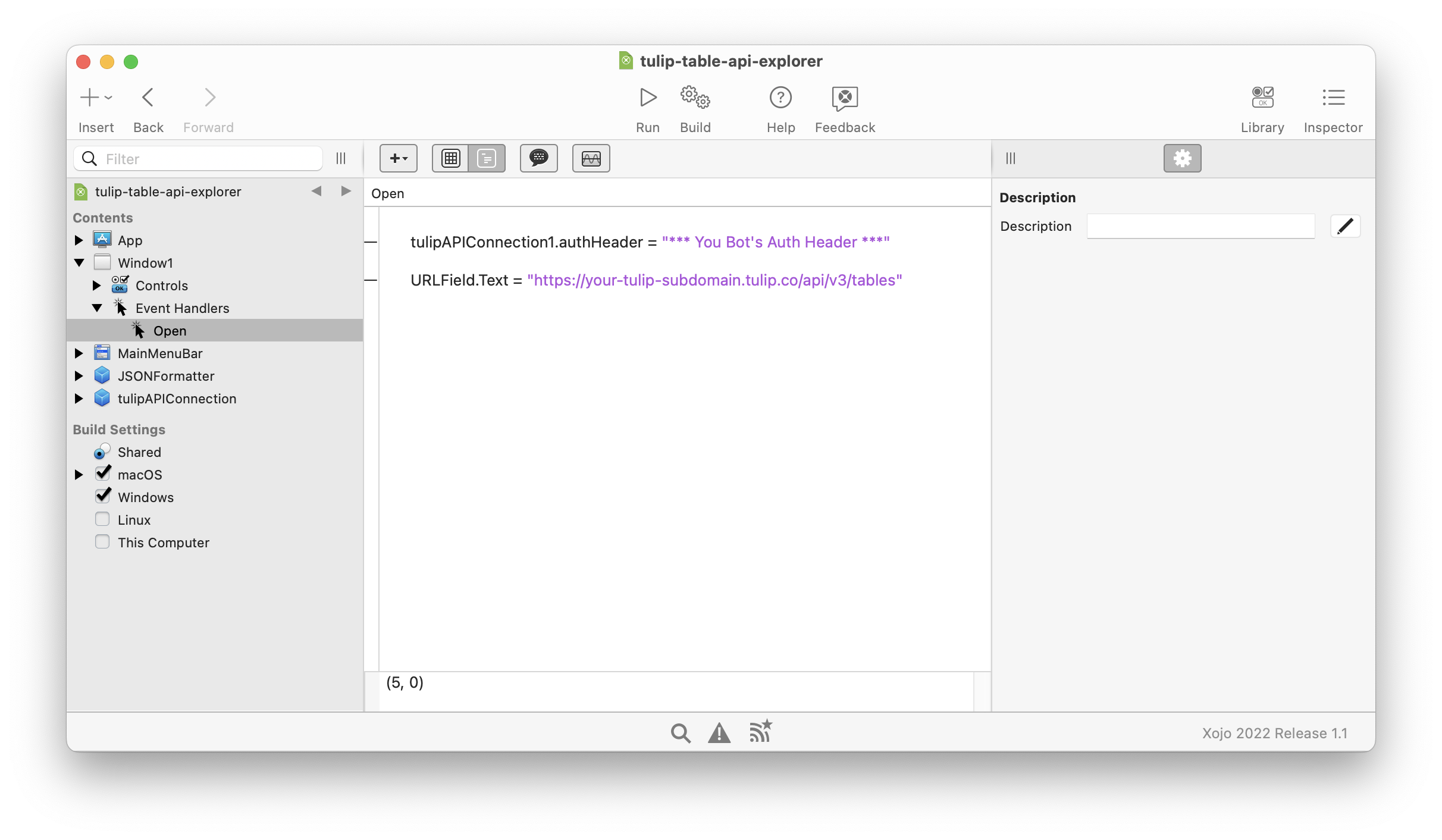Click the search magnifier in Filter field
1442x840 pixels.
[x=90, y=158]
